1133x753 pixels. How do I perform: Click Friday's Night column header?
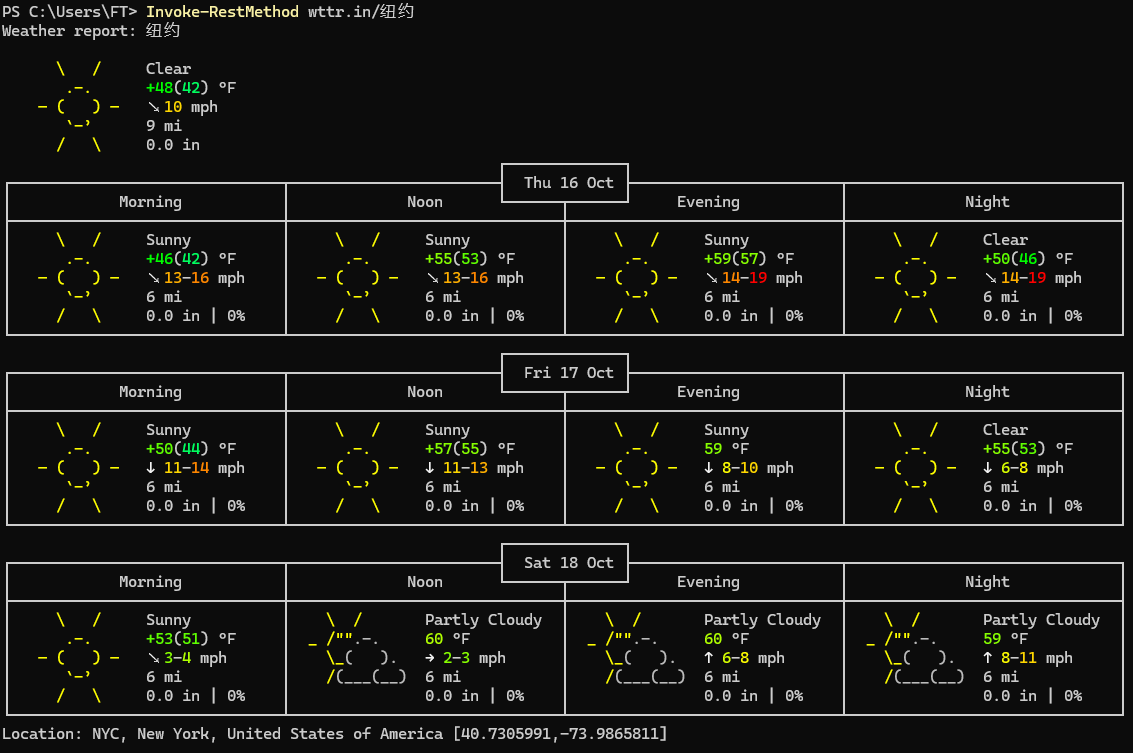[987, 392]
